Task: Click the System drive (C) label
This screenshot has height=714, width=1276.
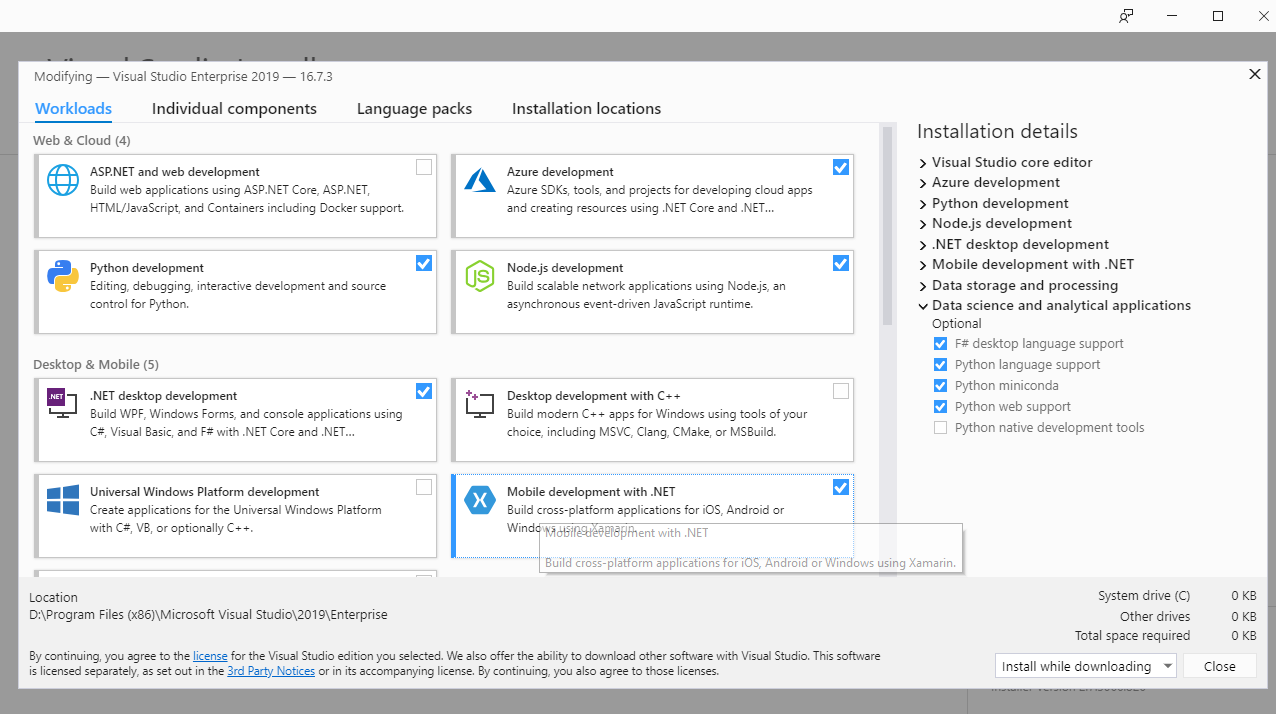Action: (1144, 596)
